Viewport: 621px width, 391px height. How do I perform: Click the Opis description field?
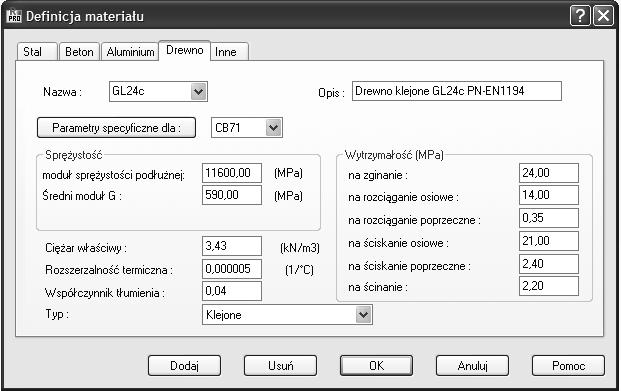pyautogui.click(x=457, y=91)
